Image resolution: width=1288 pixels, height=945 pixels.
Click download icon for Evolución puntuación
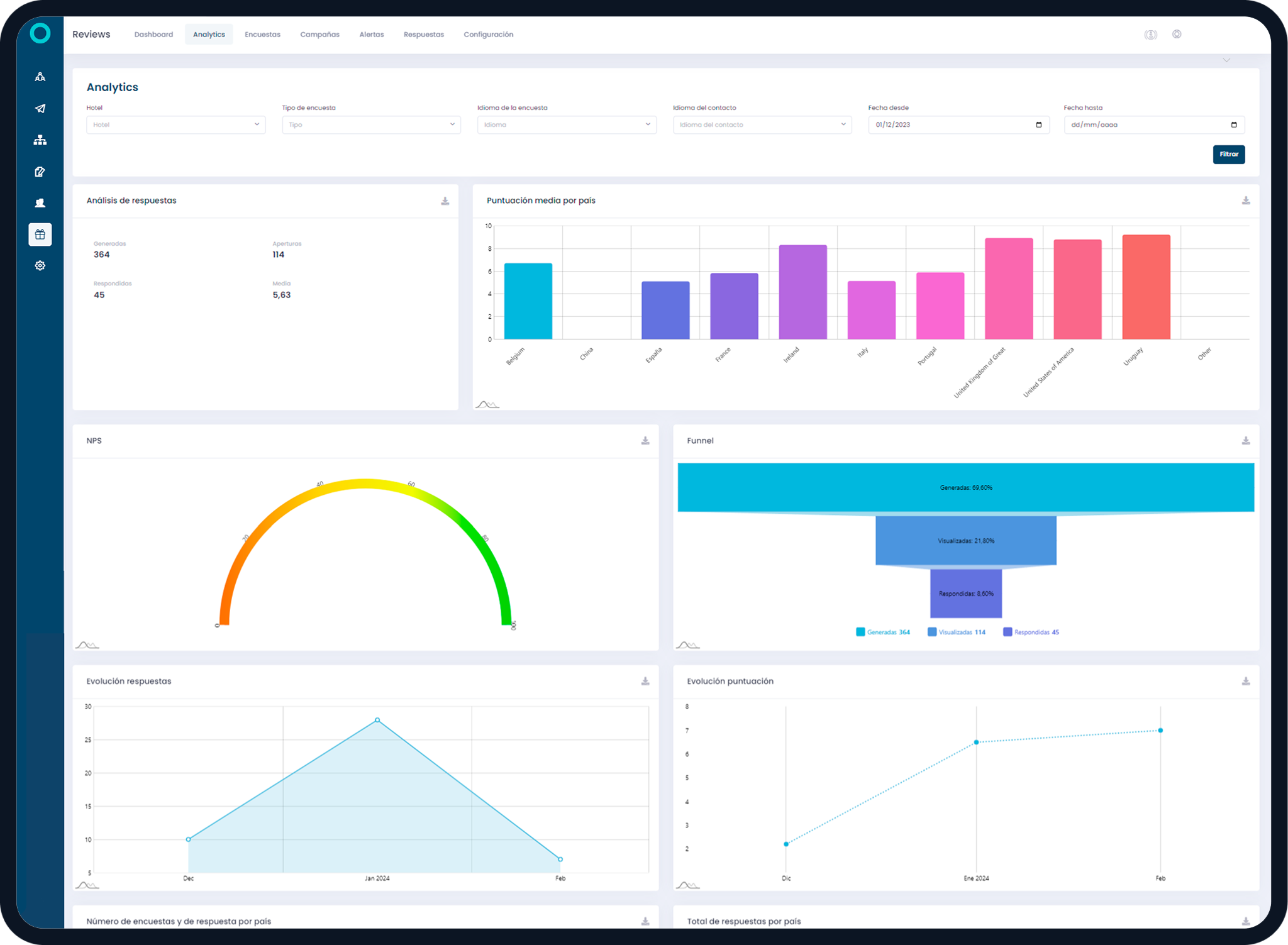click(x=1246, y=682)
